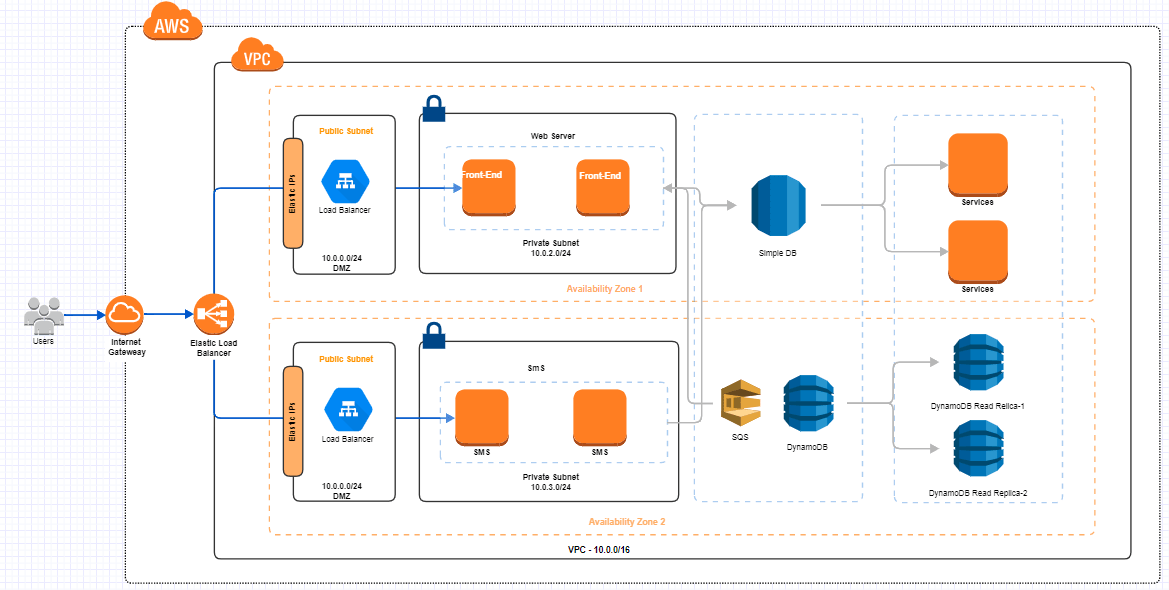The image size is (1169, 590).
Task: Click the Elastic Load Balancer orange icon
Action: coord(214,315)
